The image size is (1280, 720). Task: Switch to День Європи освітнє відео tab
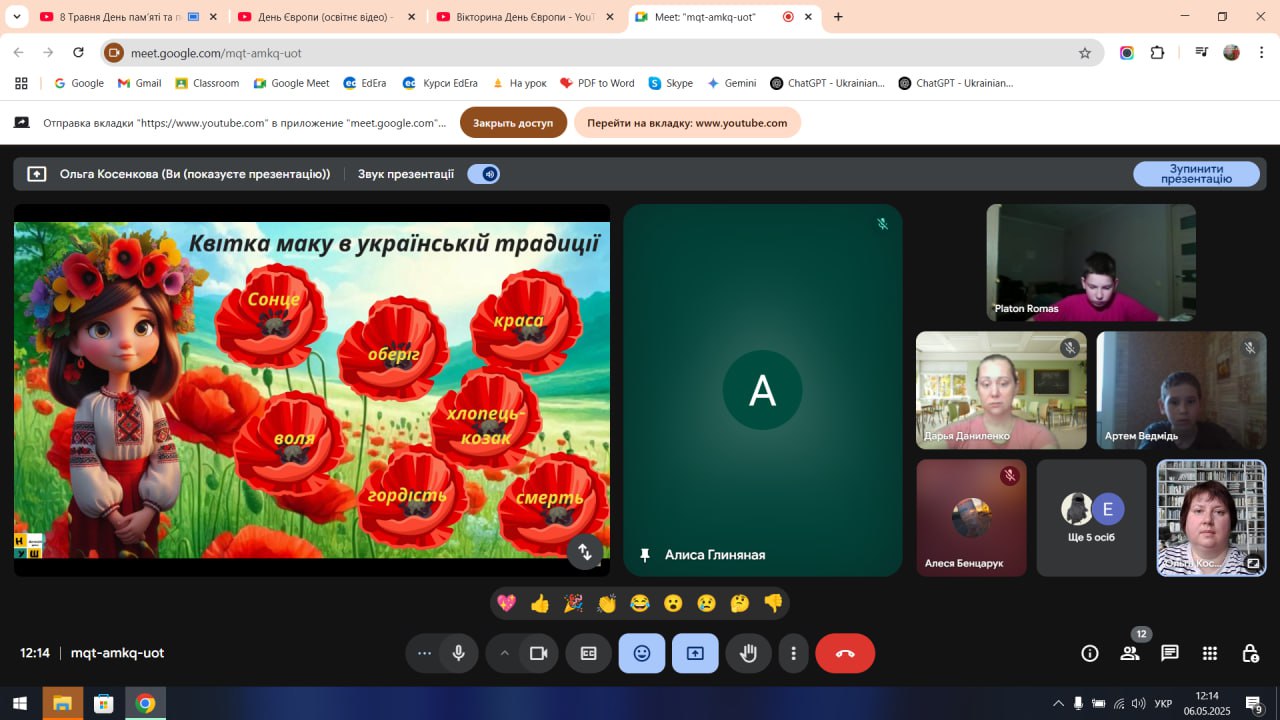click(318, 17)
